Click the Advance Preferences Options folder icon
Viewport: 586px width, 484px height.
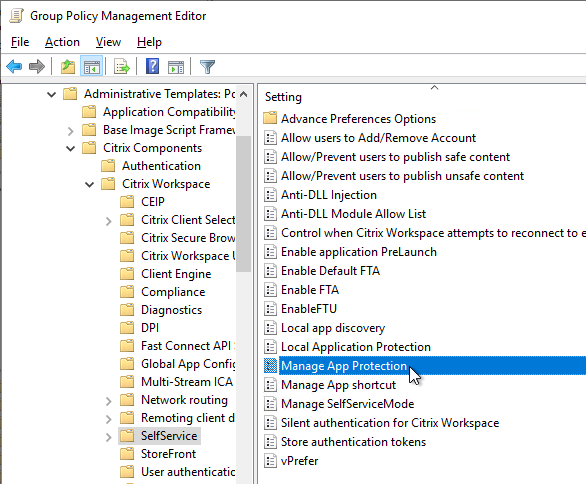270,118
